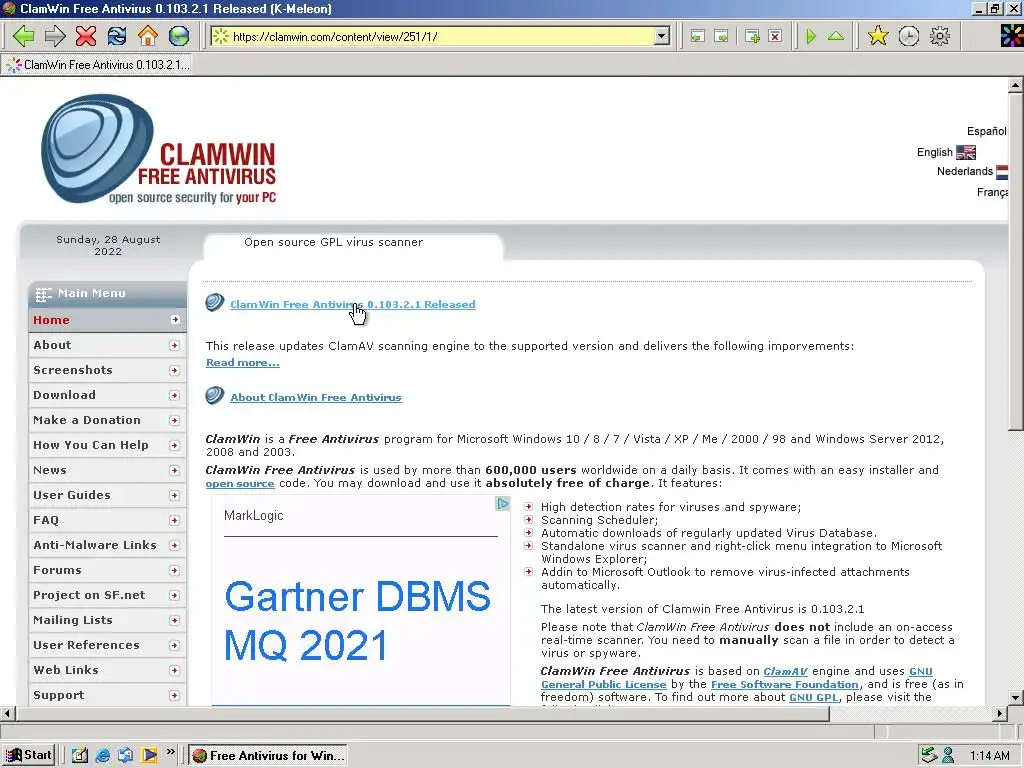Screen dimensions: 1024x768
Task: Click the AdChoices icon on ad
Action: pyautogui.click(x=502, y=504)
